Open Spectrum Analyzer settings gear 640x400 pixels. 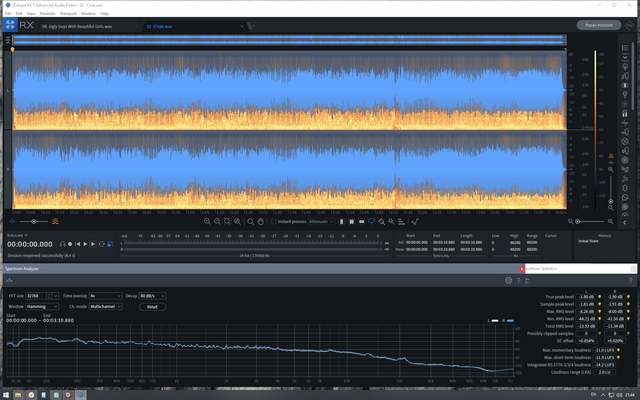pyautogui.click(x=507, y=281)
